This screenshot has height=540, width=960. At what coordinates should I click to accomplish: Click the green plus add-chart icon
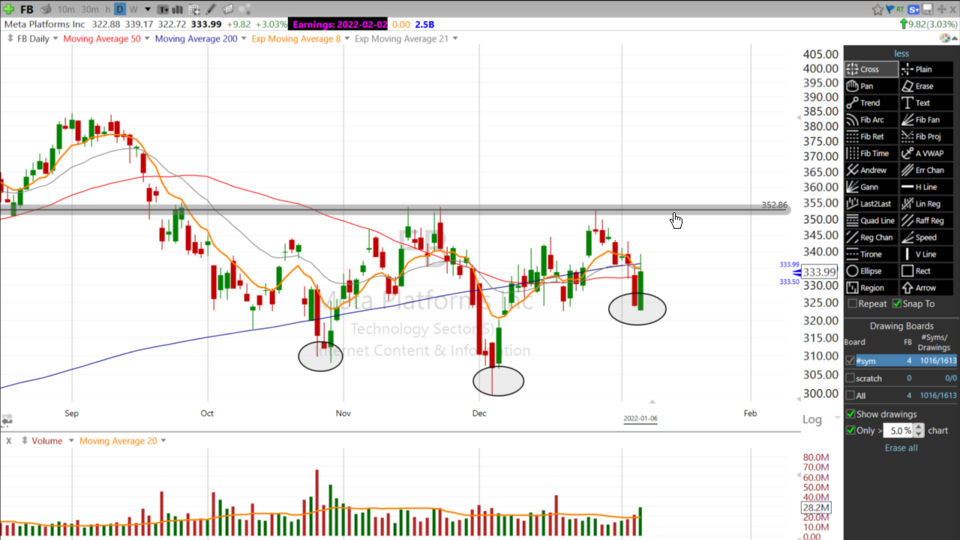point(9,9)
